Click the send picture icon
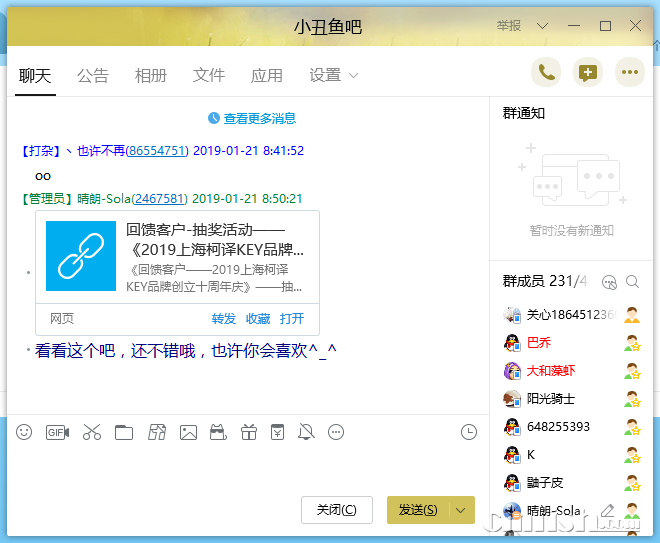Screen dimensions: 660x543 click(188, 432)
